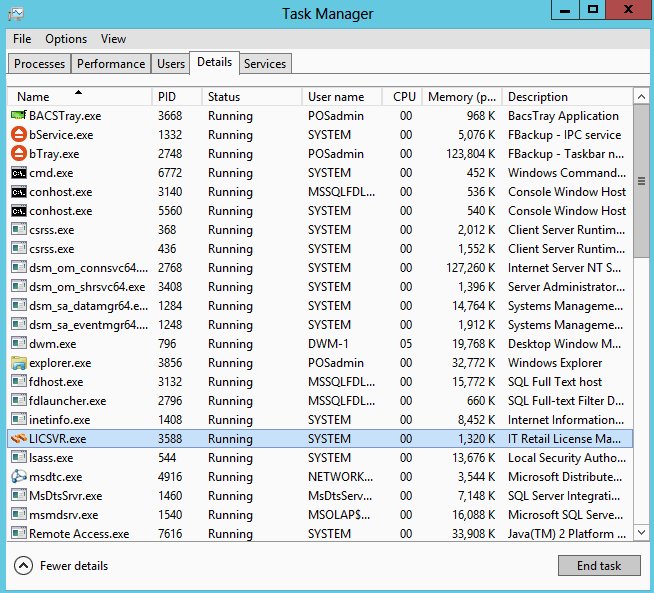Click the dsm_om_shrsvc64.exe process icon
654x593 pixels.
[19, 286]
